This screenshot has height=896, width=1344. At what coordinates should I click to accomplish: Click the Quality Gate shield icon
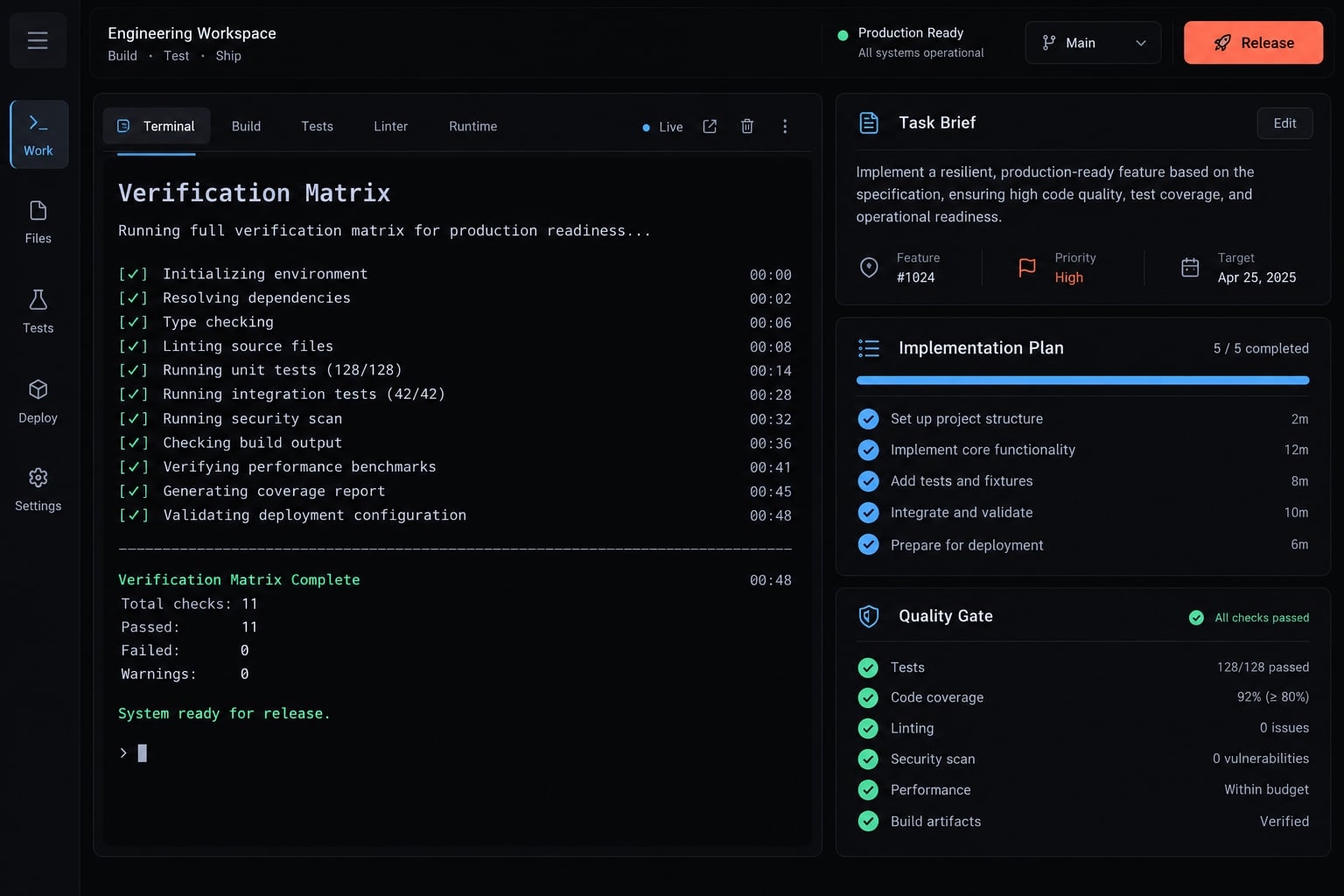click(869, 616)
